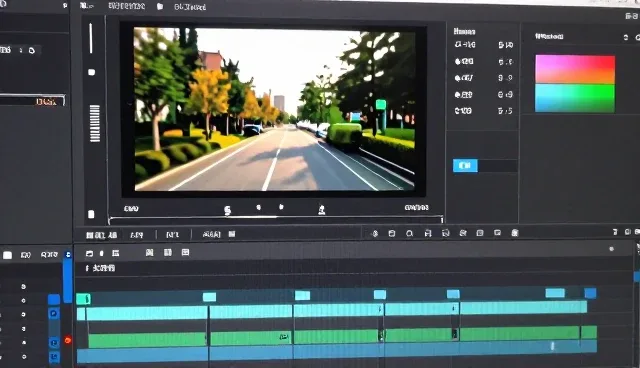Click the white square icon at the track panel header
640x368 pixels.
click(7, 255)
